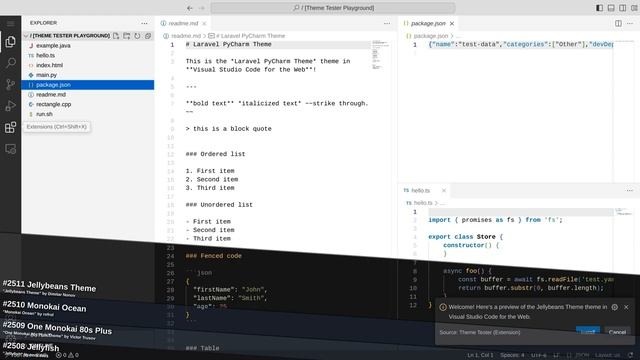Open the Run and Debug view
The image size is (640, 360).
coord(10,106)
